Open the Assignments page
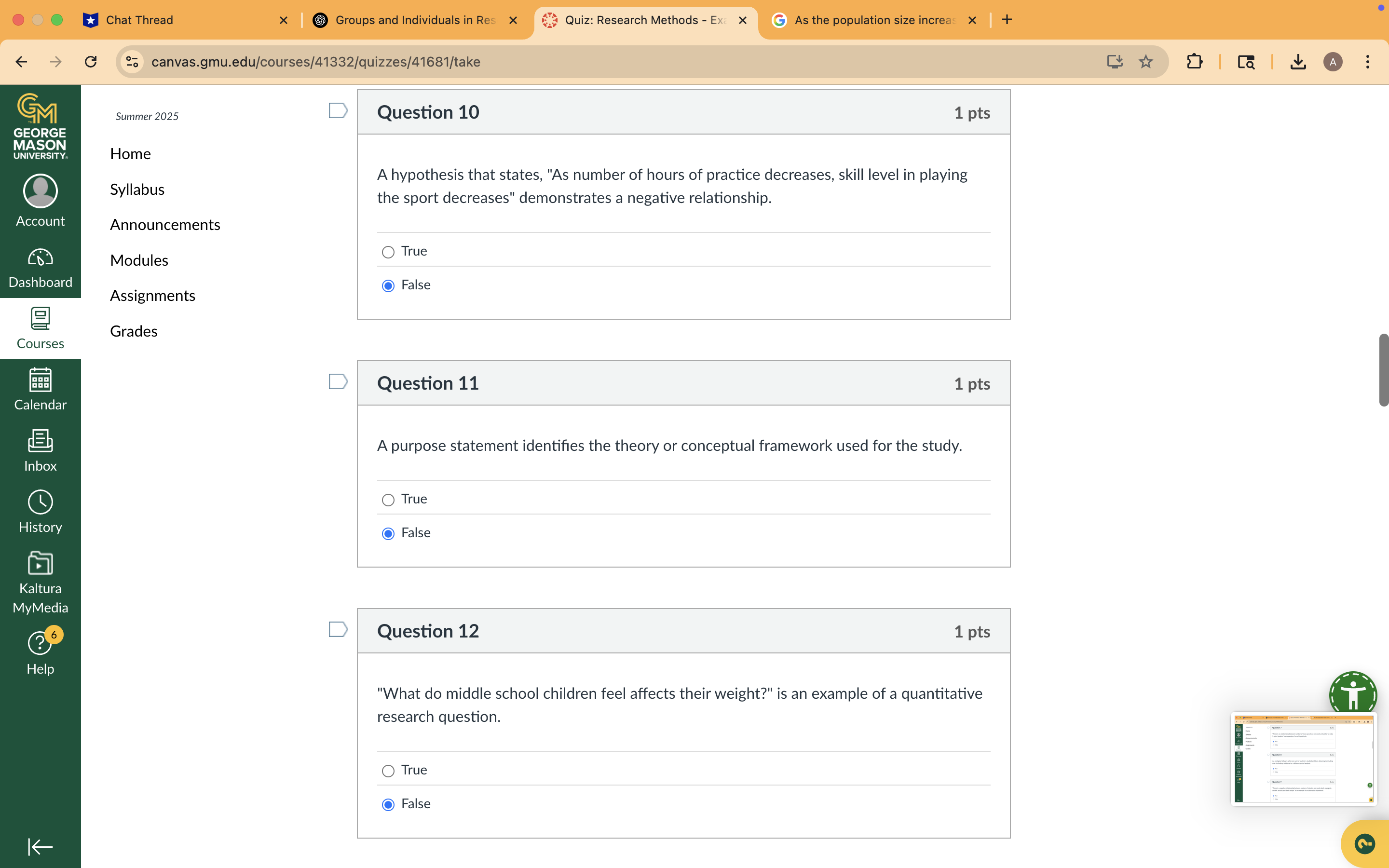Image resolution: width=1389 pixels, height=868 pixels. click(x=153, y=295)
